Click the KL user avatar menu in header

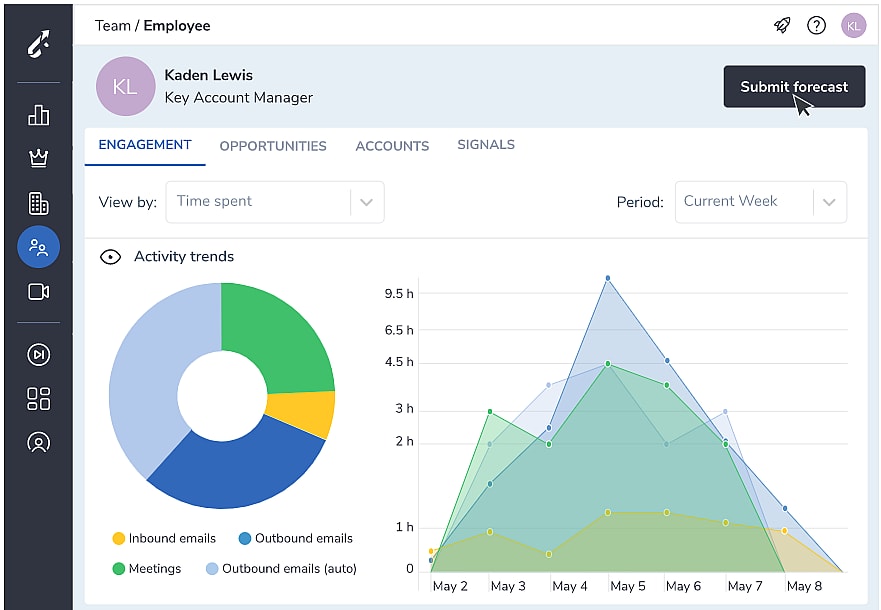point(853,26)
